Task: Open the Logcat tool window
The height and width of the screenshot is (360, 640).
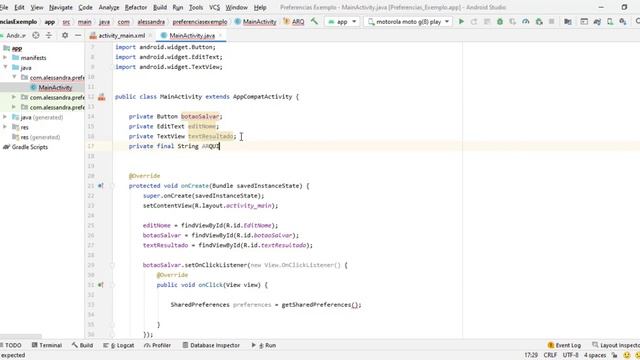Action: coord(118,345)
